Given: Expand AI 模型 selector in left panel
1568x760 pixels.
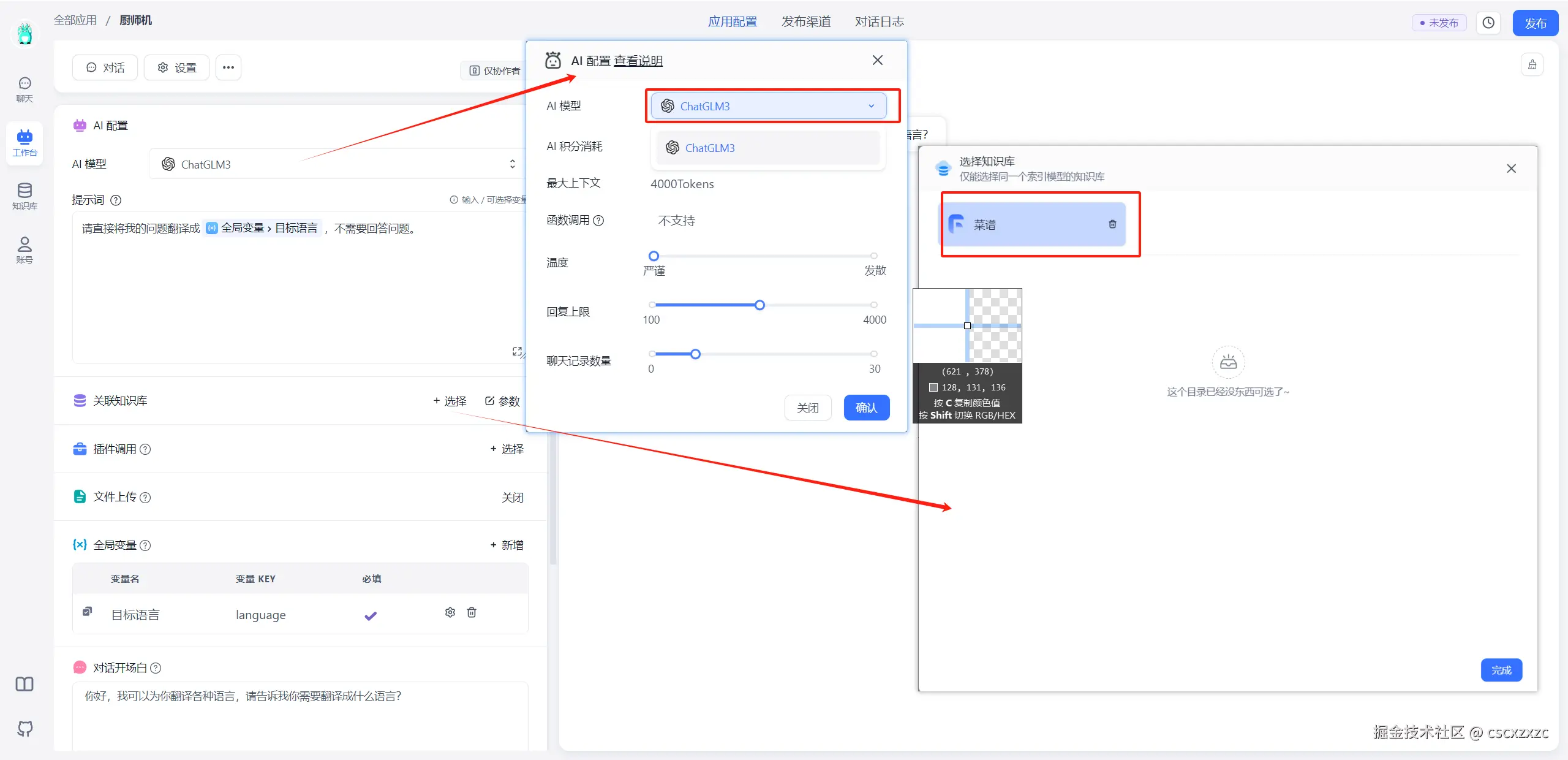Looking at the screenshot, I should 338,164.
